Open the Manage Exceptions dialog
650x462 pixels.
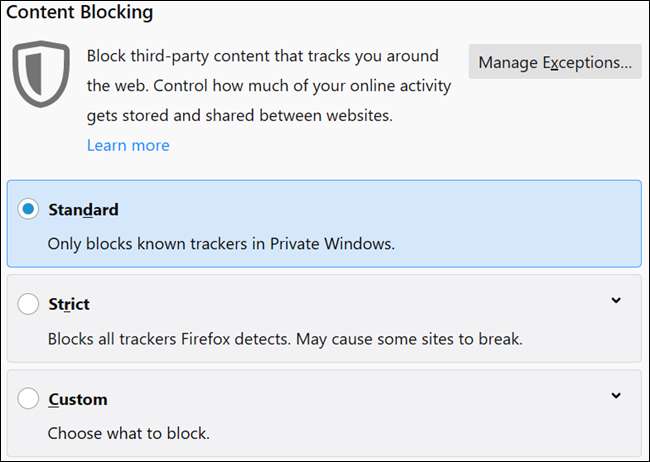coord(555,63)
